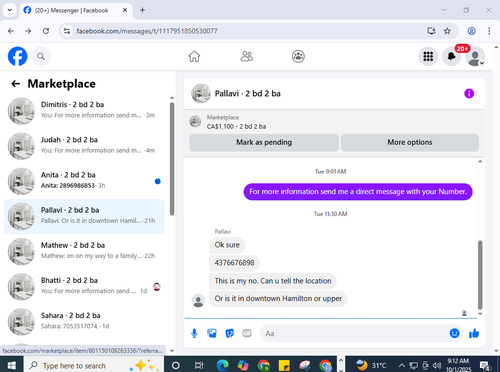500x372 pixels.
Task: Open the Judah 2 bd 2 ba chat
Action: [x=84, y=146]
